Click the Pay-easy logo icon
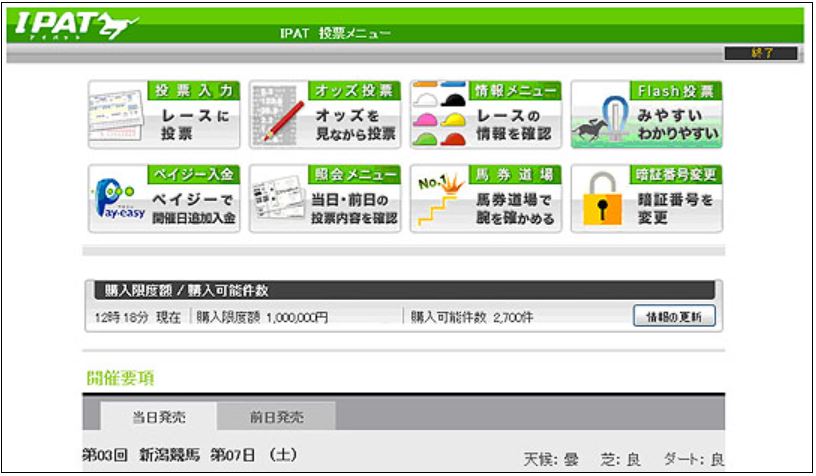The image size is (816, 476). coord(119,199)
